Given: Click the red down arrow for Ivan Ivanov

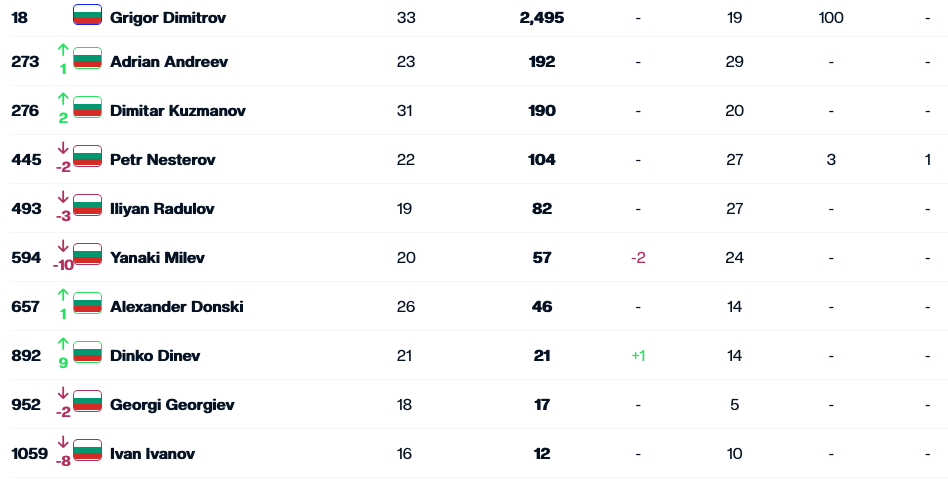Looking at the screenshot, I should (x=63, y=442).
